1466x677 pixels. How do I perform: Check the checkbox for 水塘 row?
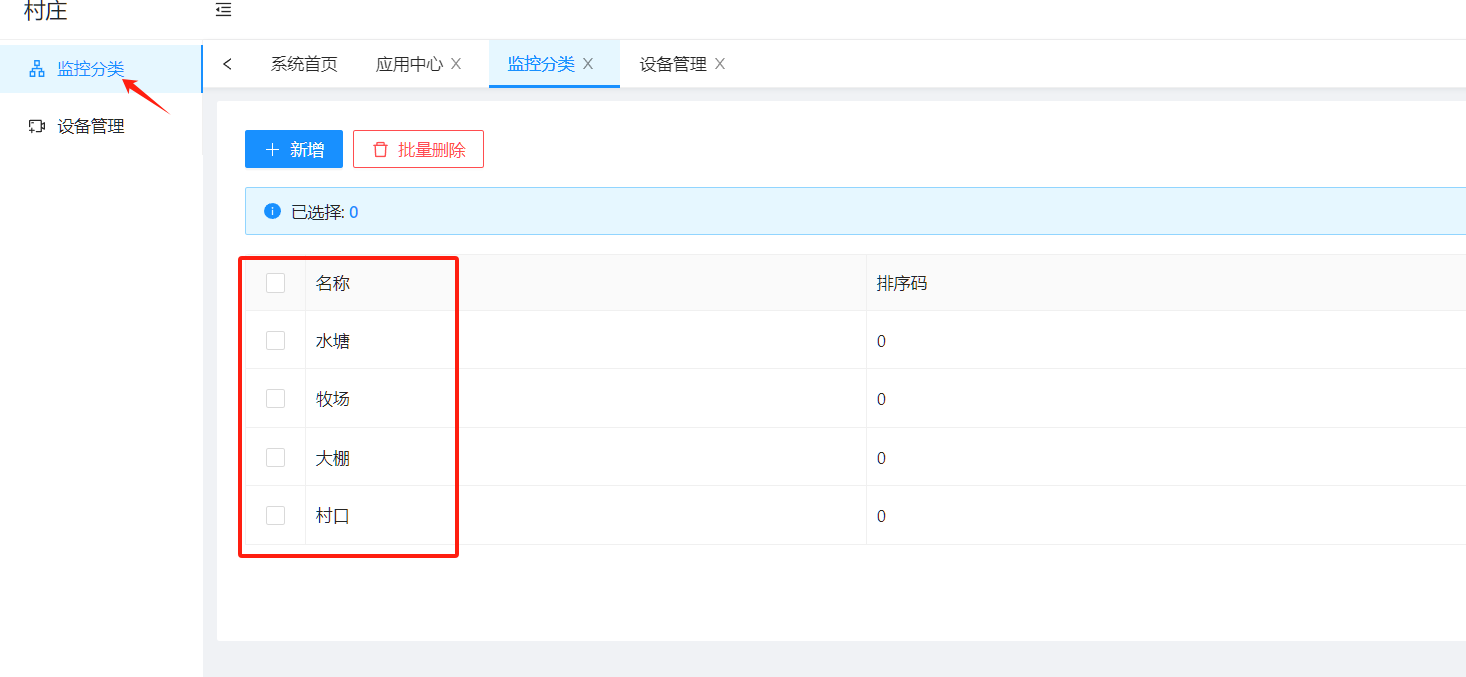coord(275,340)
